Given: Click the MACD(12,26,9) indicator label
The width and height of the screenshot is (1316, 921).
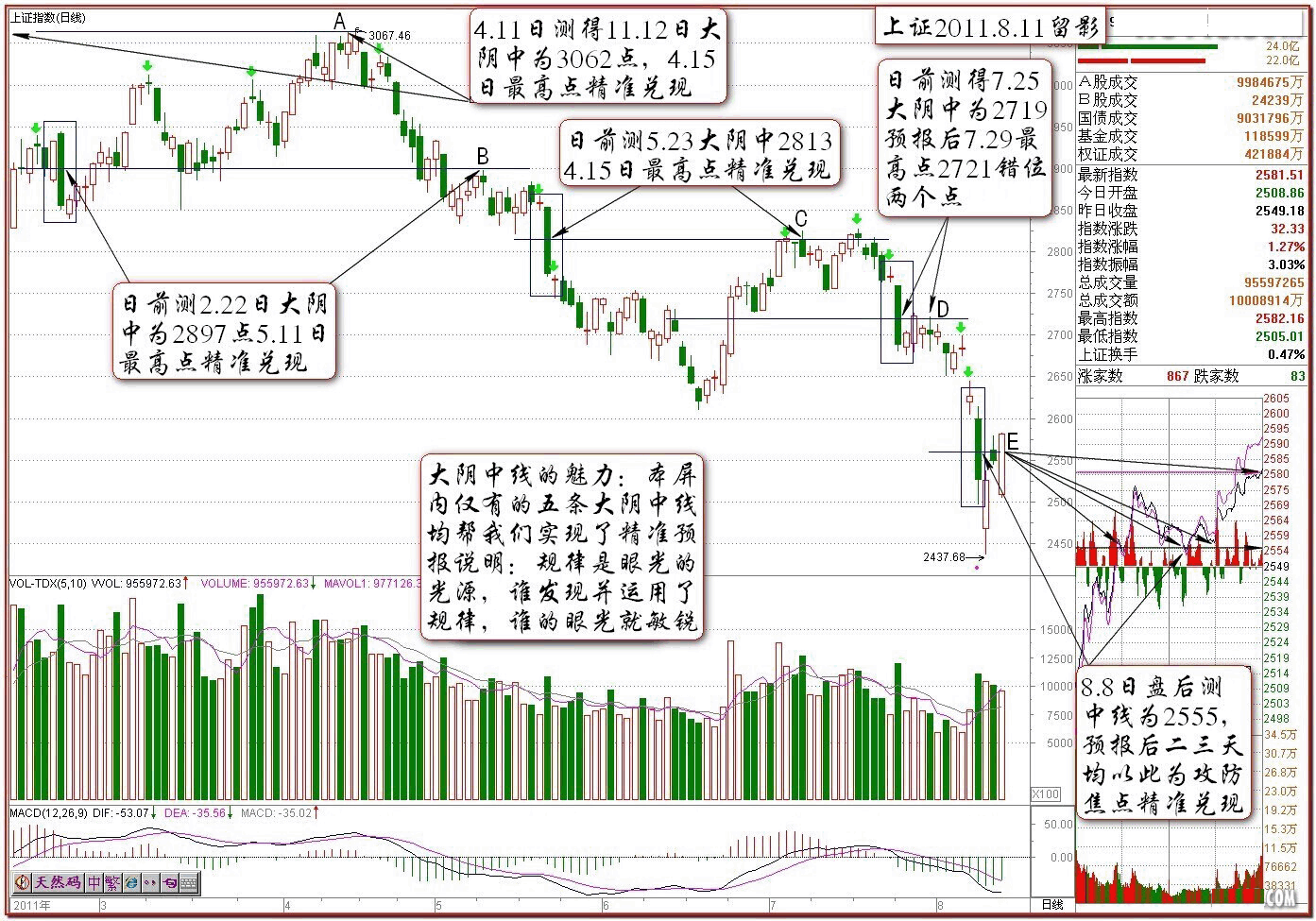Looking at the screenshot, I should tap(48, 812).
